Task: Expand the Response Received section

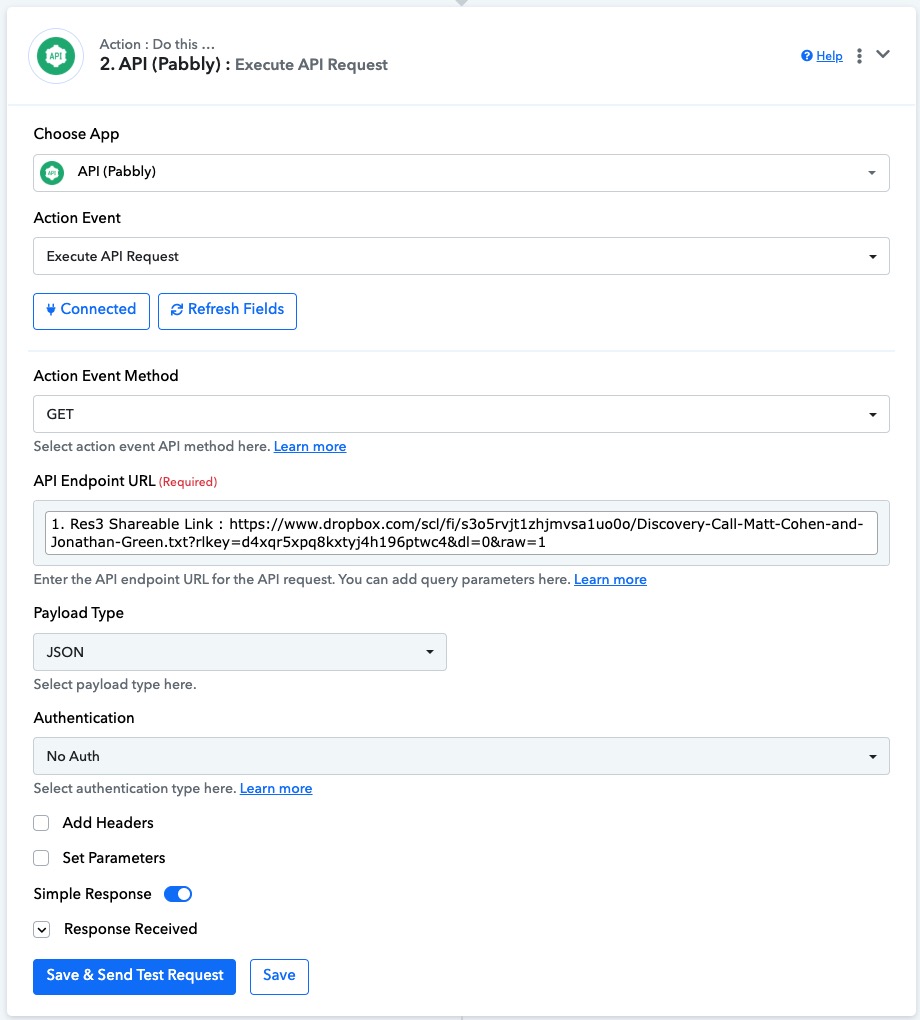Action: pyautogui.click(x=42, y=930)
